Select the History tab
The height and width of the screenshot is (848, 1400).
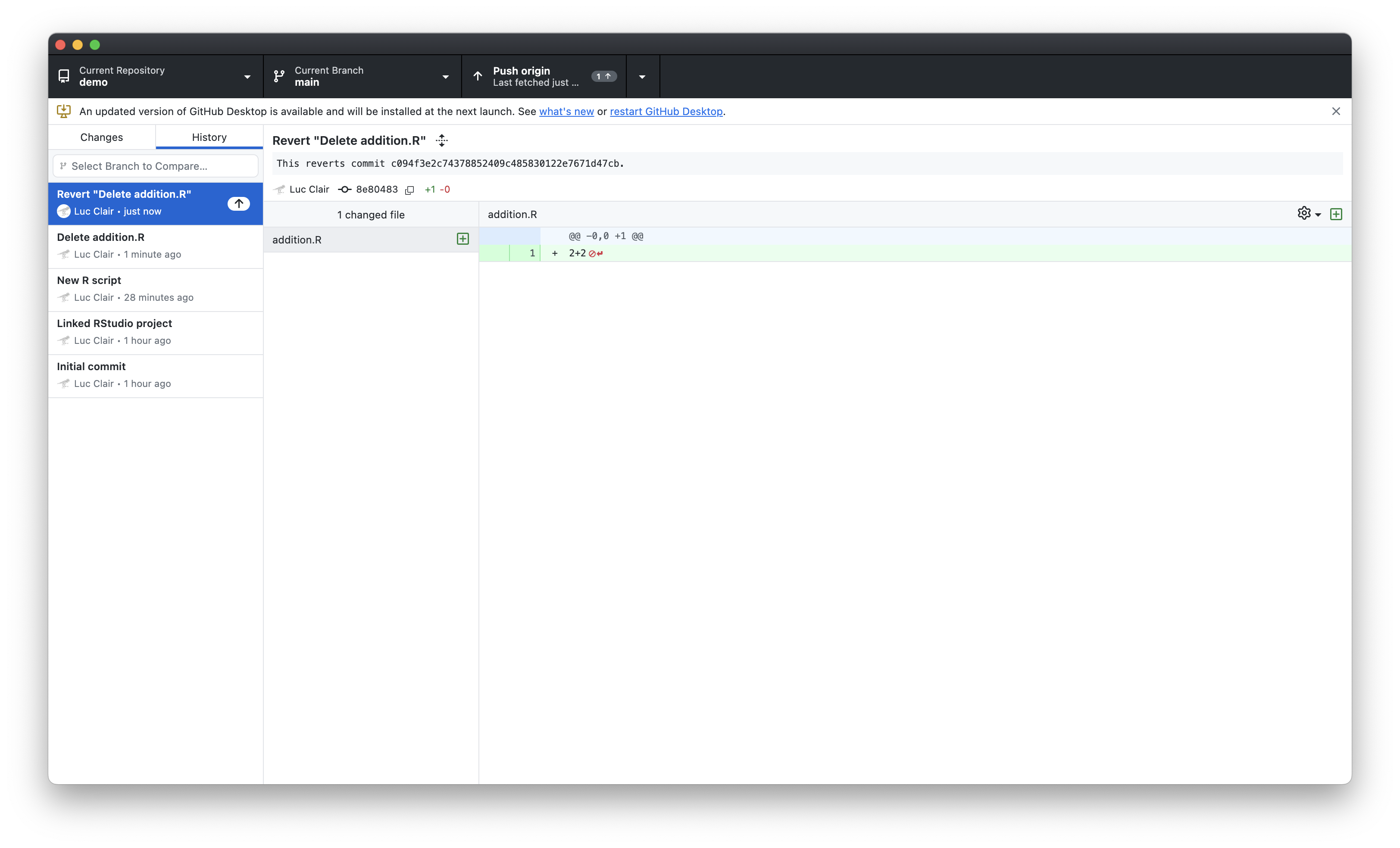click(209, 137)
